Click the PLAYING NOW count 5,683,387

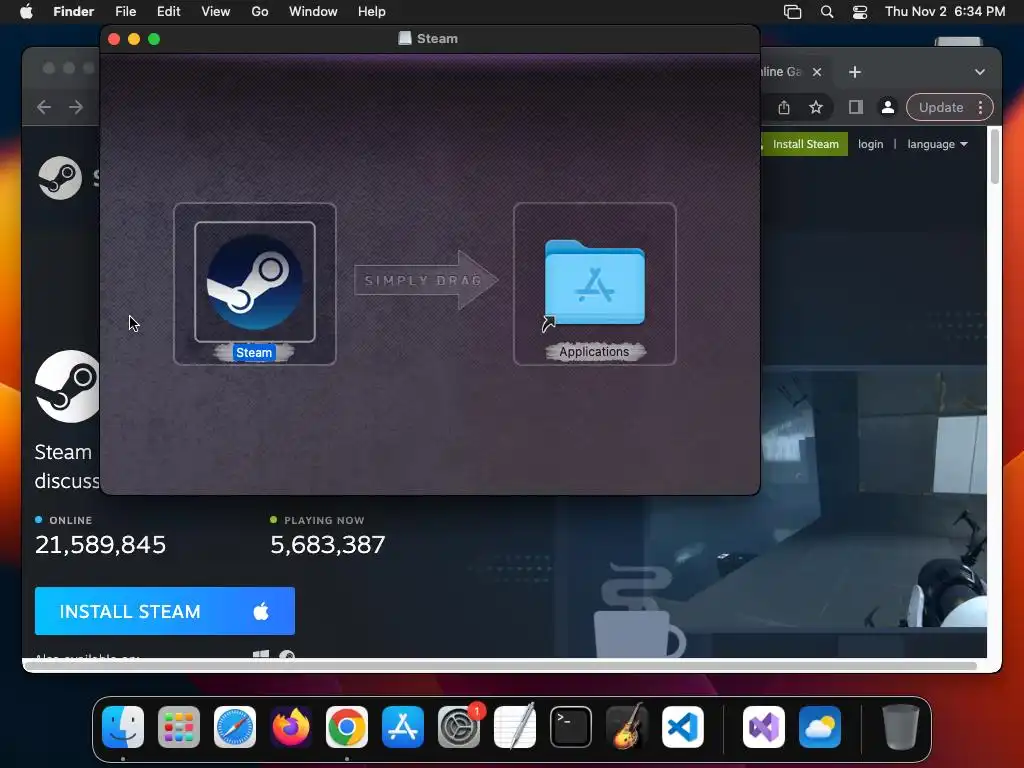coord(328,545)
